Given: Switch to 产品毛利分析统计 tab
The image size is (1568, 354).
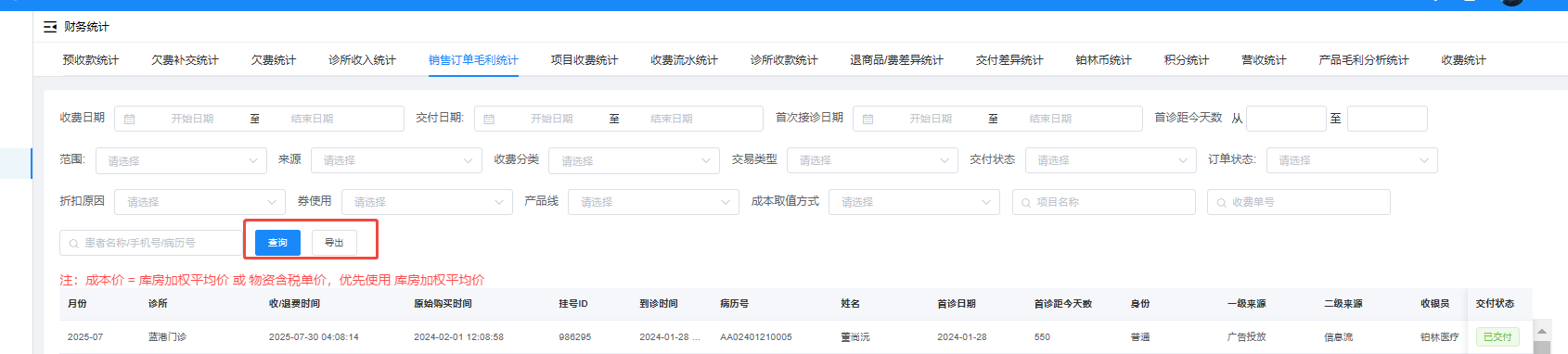Looking at the screenshot, I should coord(1364,60).
